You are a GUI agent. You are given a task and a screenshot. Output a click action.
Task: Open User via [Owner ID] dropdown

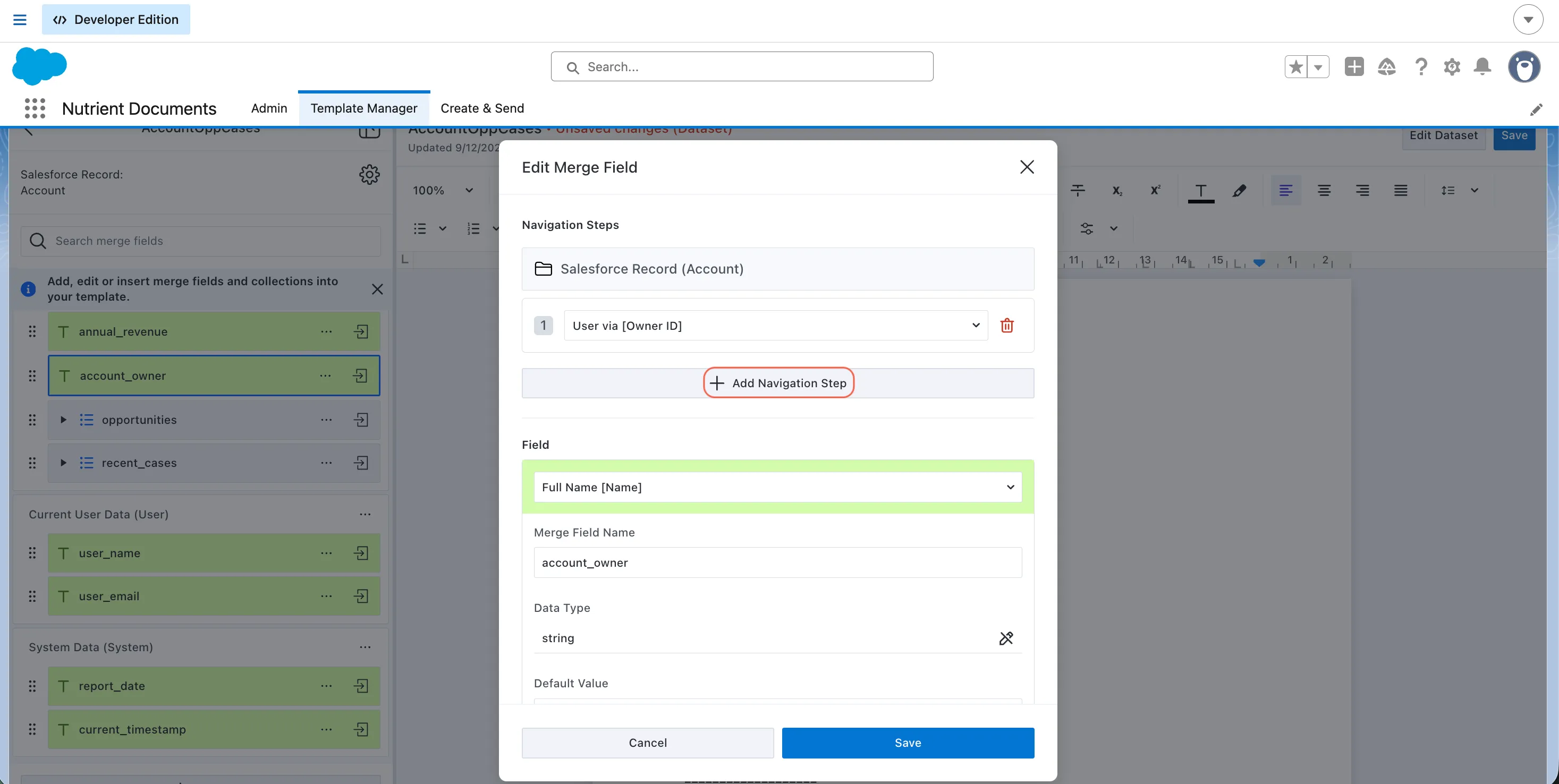tap(775, 326)
